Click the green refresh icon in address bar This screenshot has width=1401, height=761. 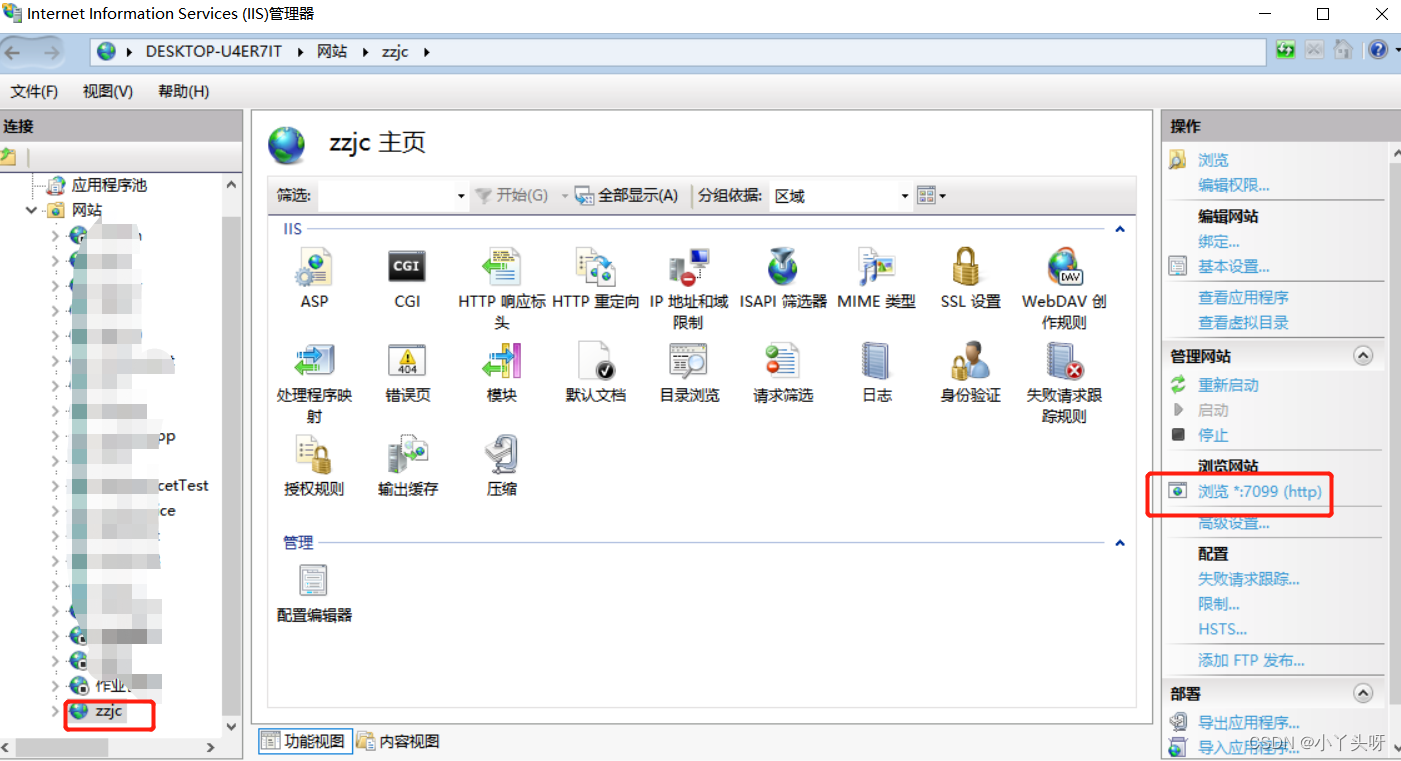(x=1285, y=50)
